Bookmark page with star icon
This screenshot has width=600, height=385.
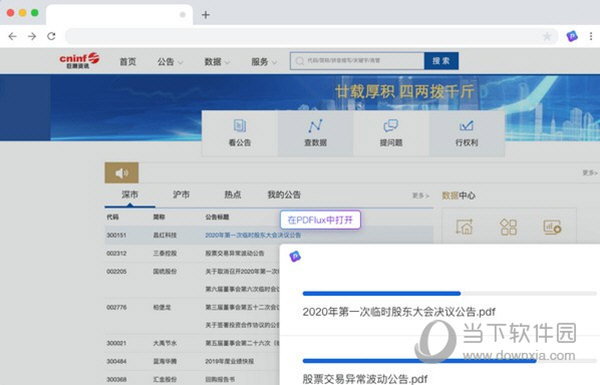click(x=547, y=36)
